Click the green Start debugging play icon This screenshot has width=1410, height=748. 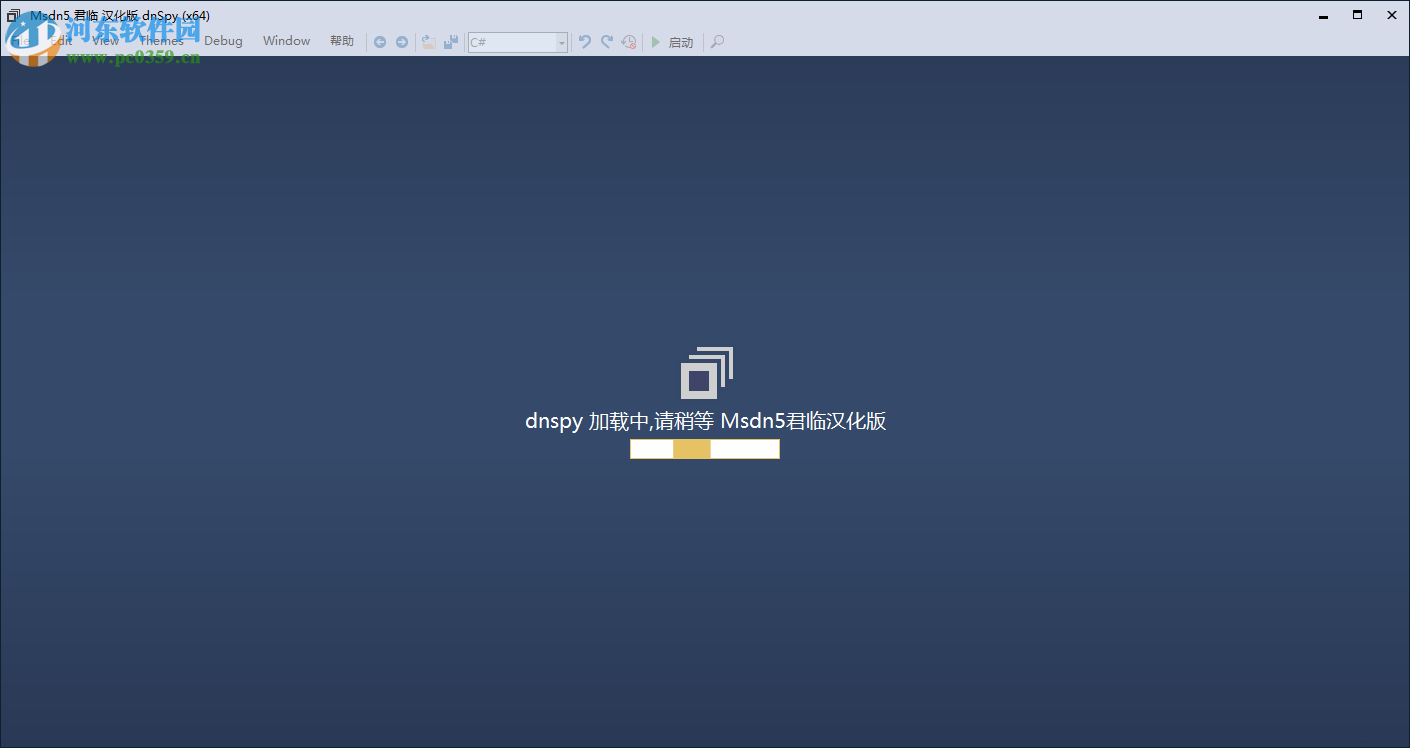click(x=657, y=41)
